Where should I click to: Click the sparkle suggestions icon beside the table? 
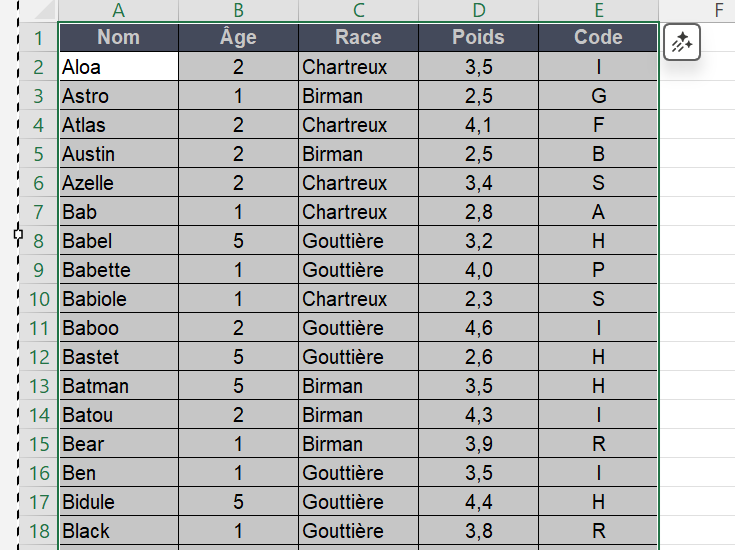[x=682, y=43]
